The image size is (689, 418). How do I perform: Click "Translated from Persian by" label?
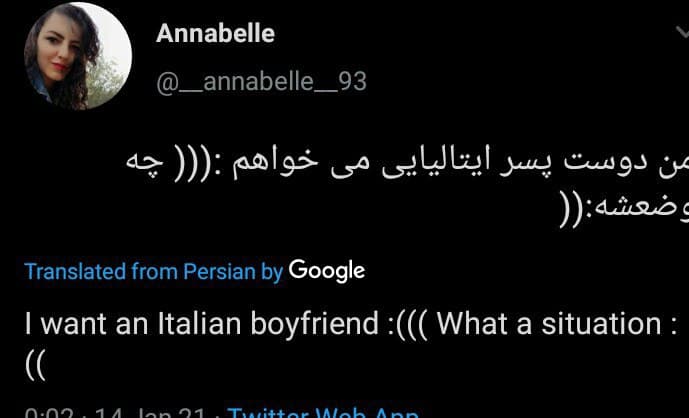(x=154, y=271)
